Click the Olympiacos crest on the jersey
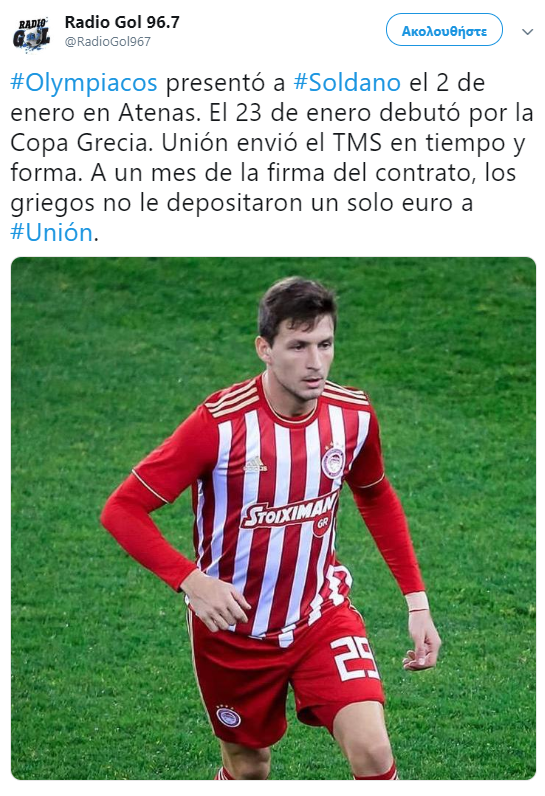This screenshot has width=545, height=796. (x=333, y=461)
